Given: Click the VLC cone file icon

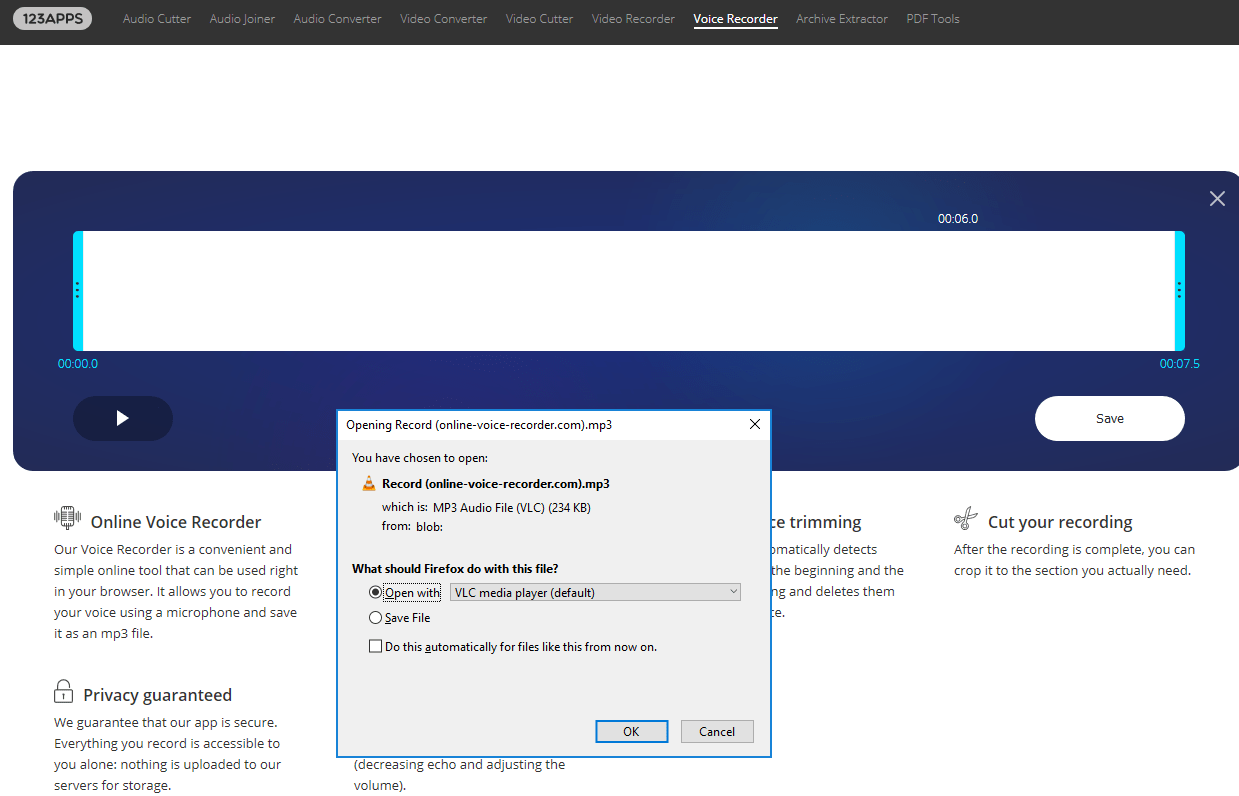Looking at the screenshot, I should coord(369,483).
